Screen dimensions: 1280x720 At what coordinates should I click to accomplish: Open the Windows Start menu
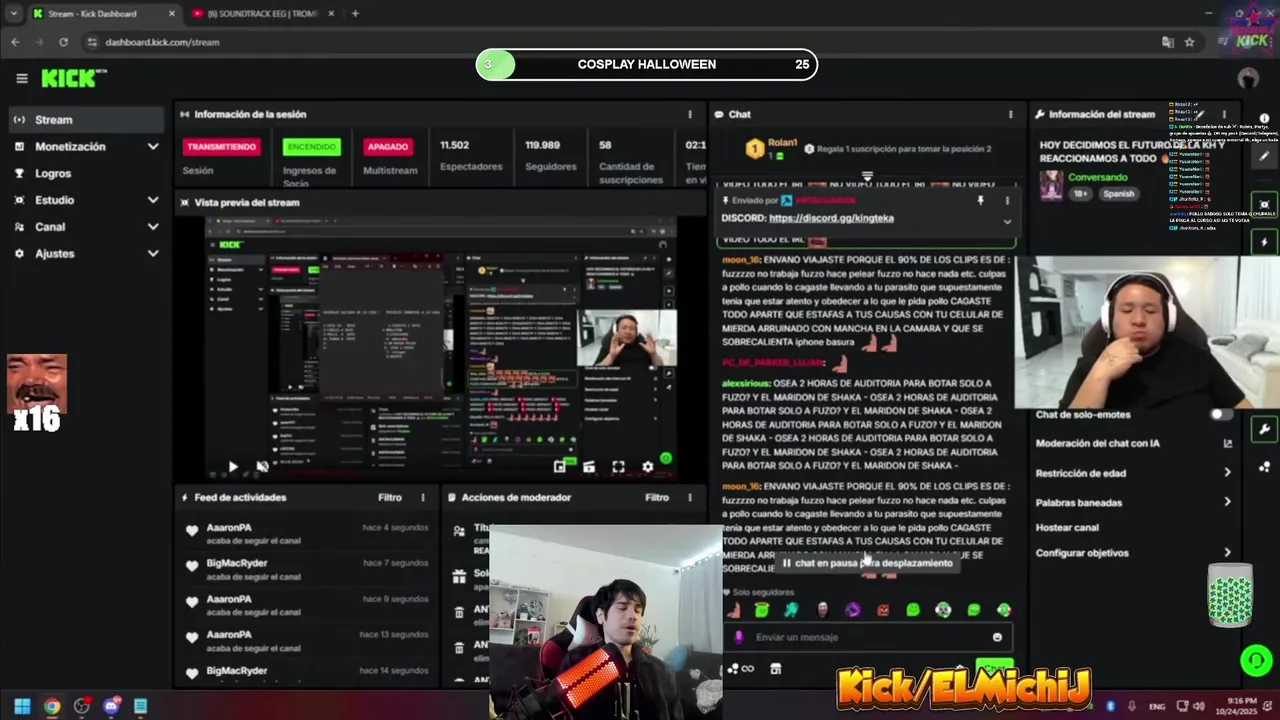tap(22, 706)
